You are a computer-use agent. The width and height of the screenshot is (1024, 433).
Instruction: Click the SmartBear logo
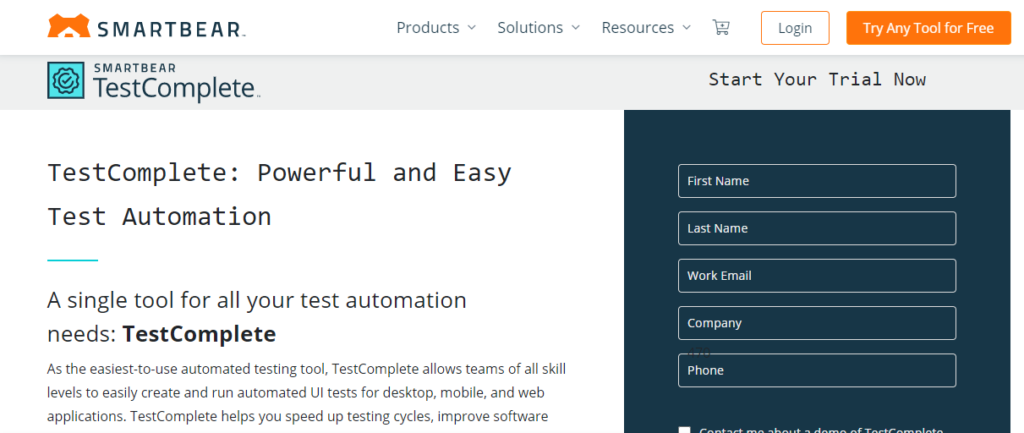147,27
